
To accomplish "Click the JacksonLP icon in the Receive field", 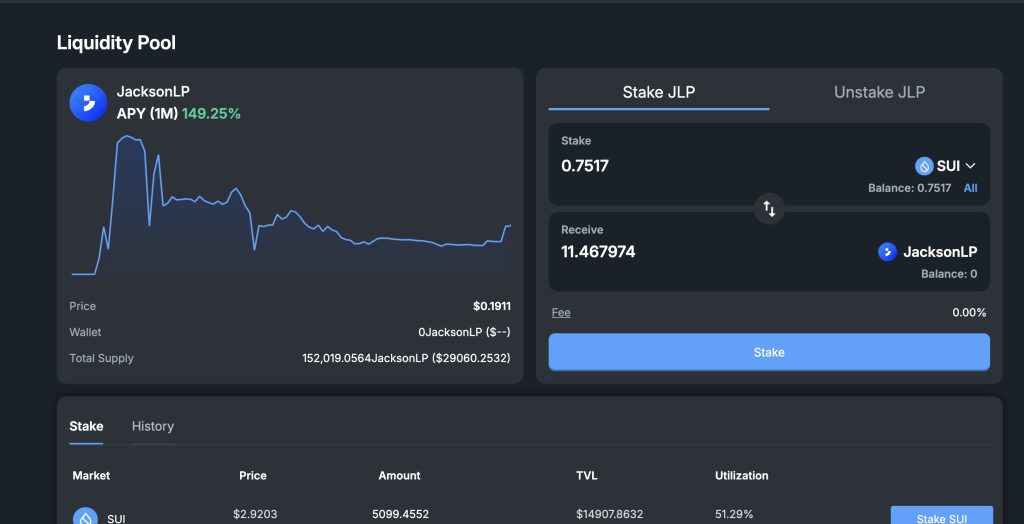I will (x=888, y=252).
